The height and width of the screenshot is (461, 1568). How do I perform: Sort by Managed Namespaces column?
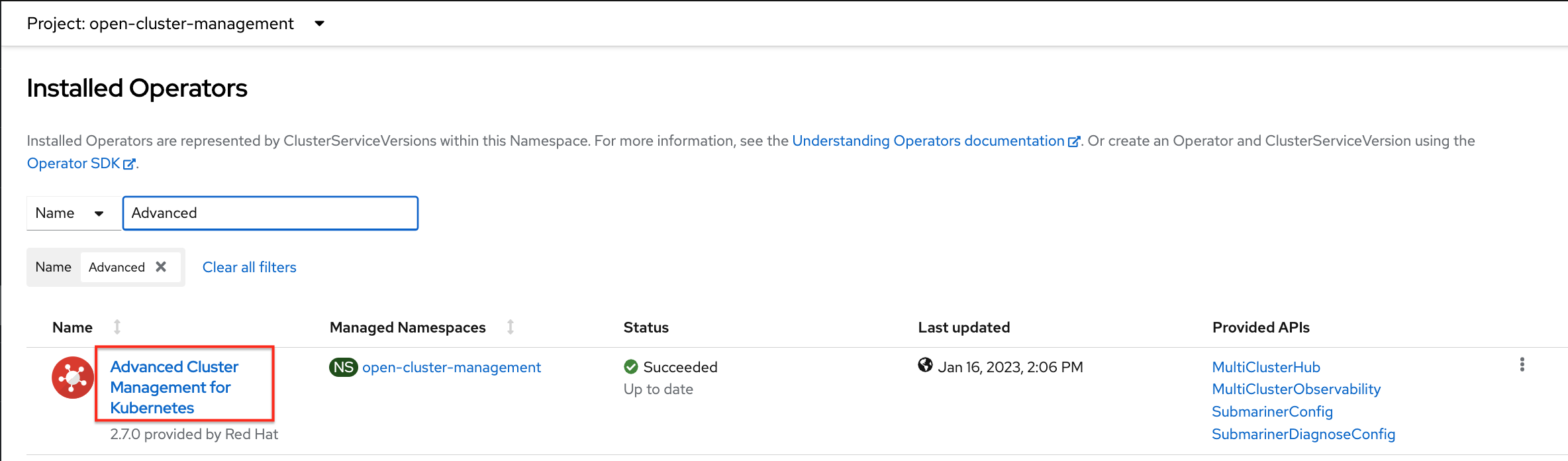(x=408, y=327)
